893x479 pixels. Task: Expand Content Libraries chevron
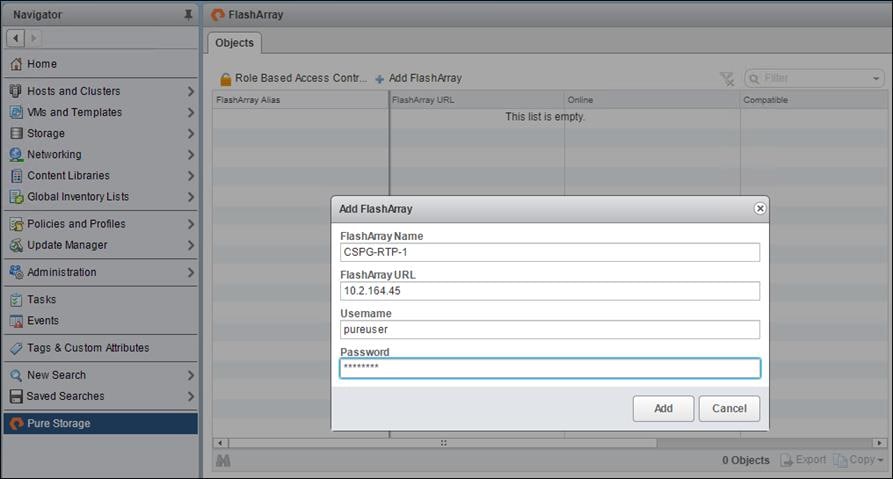click(x=190, y=175)
